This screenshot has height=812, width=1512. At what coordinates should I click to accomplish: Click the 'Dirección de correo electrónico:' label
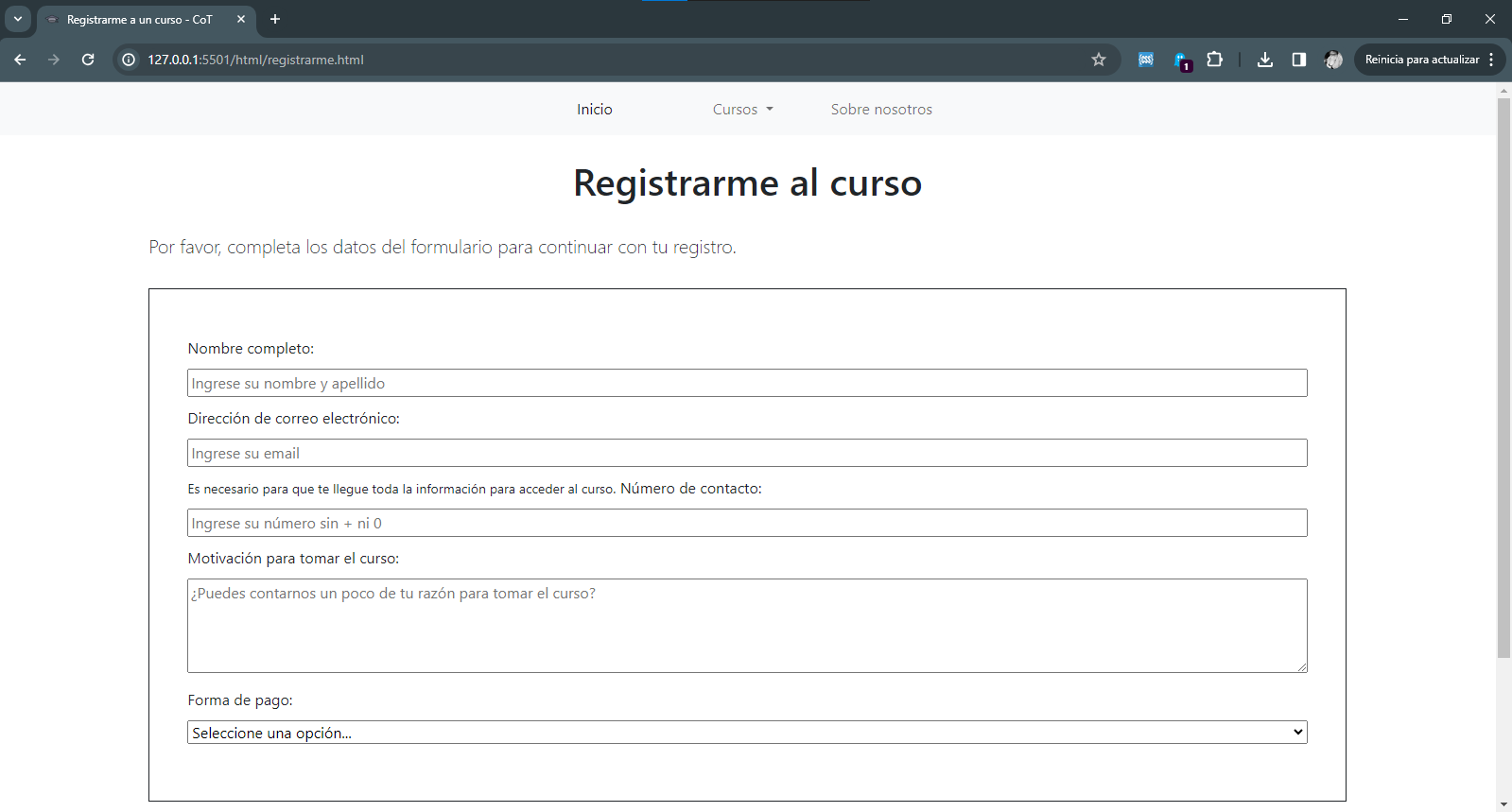293,419
